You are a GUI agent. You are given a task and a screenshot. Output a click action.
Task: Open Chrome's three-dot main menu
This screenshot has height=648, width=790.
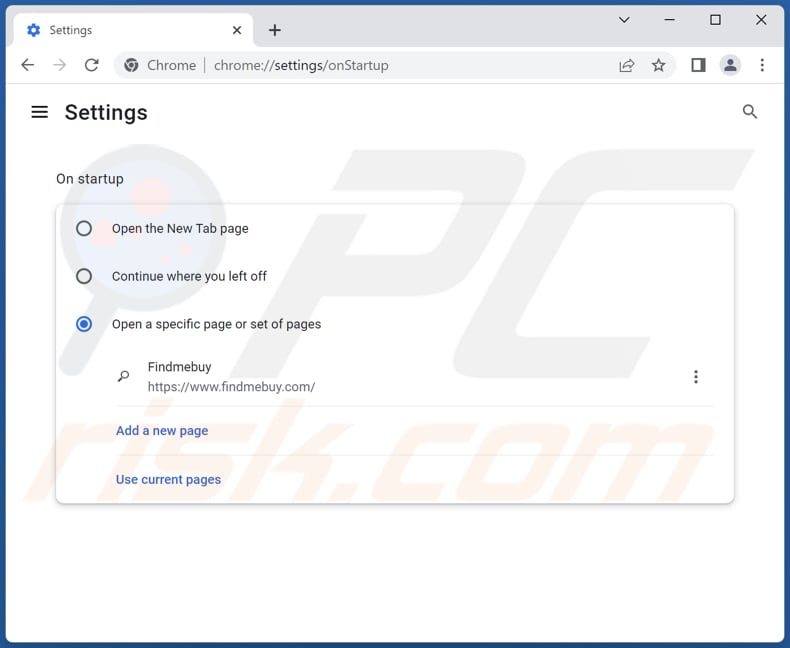(x=762, y=65)
